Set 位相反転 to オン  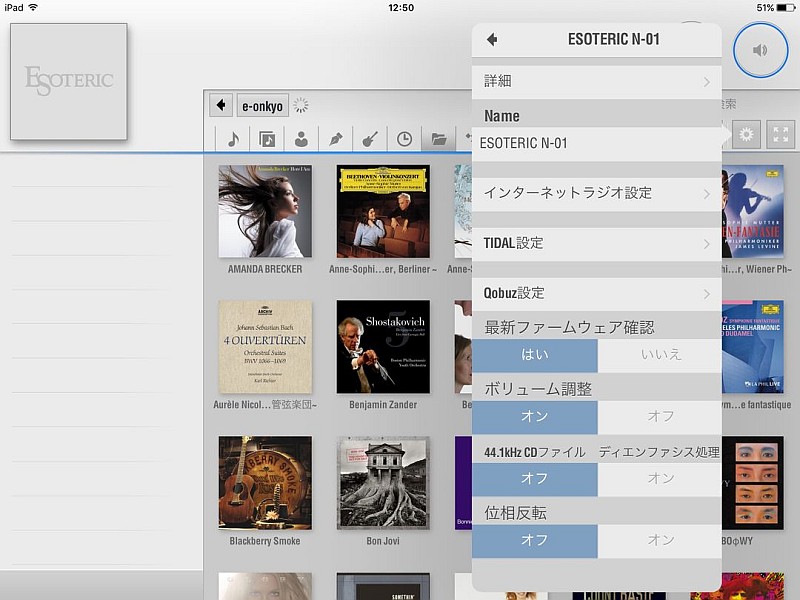click(660, 540)
